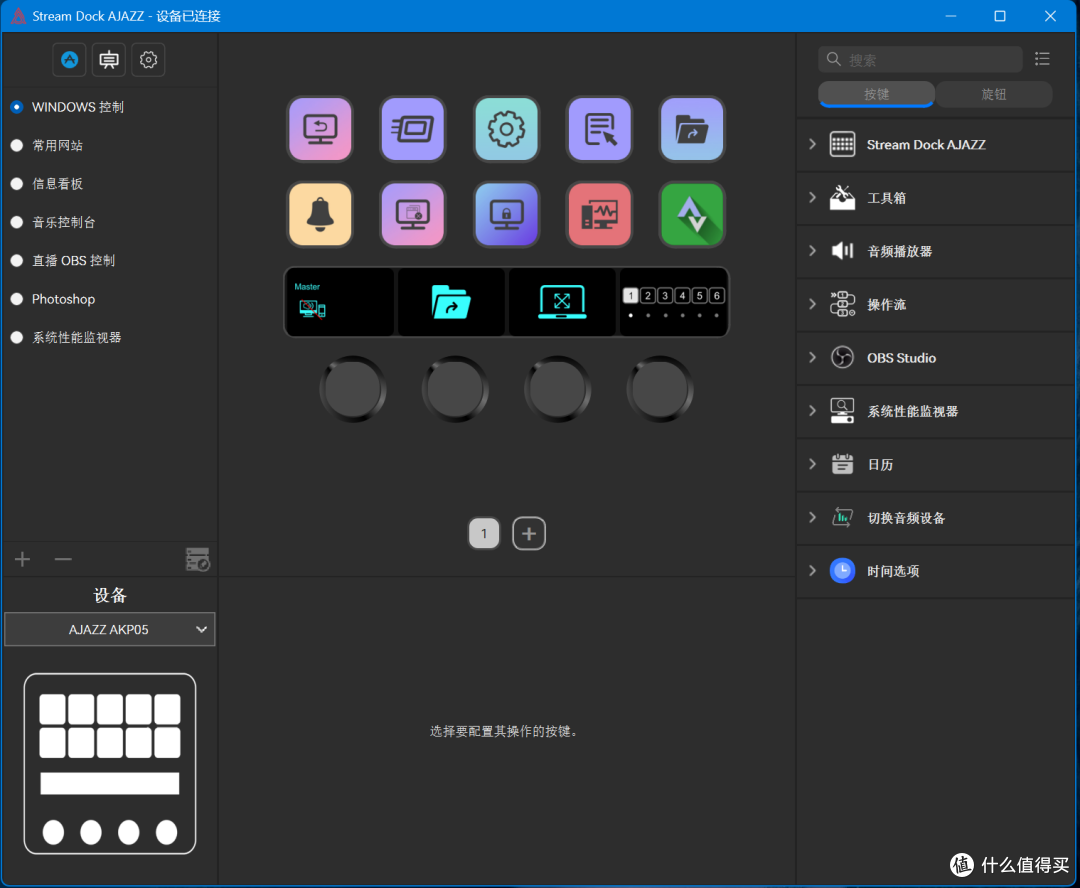
Task: Click the Stream Dock AJAZZ category icon
Action: tap(842, 145)
